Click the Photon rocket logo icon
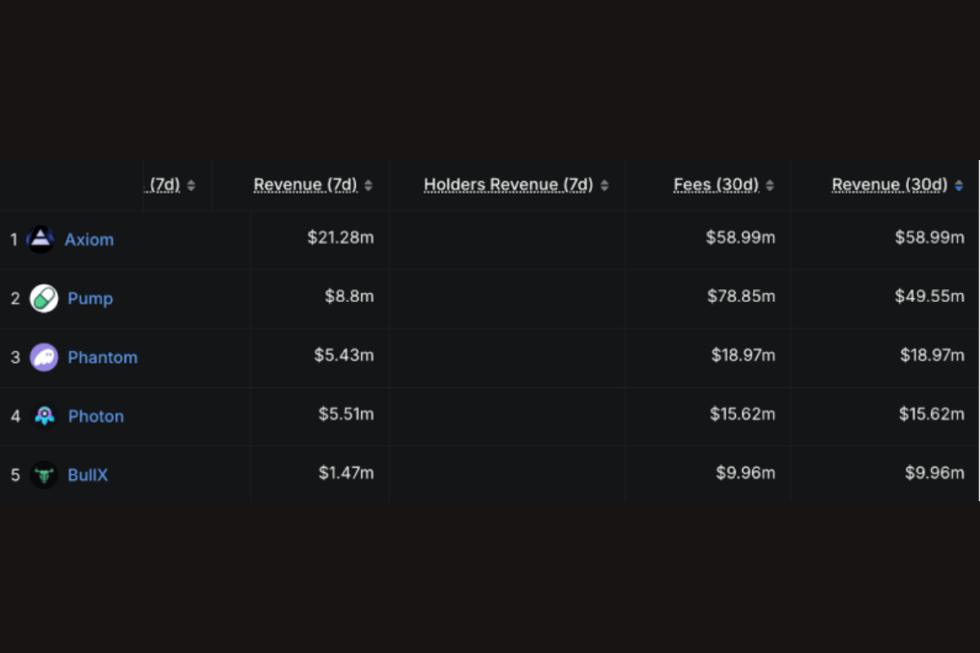The height and width of the screenshot is (653, 980). (x=44, y=416)
